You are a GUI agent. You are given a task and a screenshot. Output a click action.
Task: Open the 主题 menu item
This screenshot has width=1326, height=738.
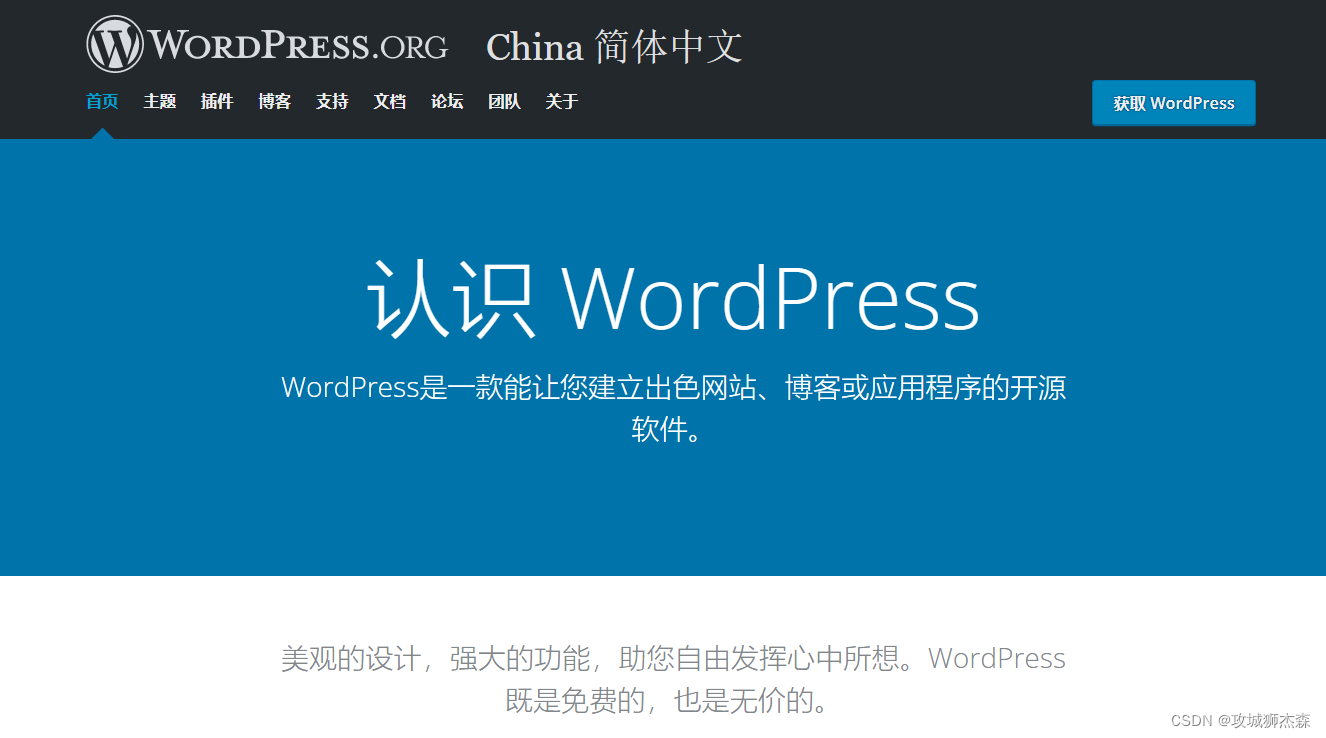click(x=159, y=101)
